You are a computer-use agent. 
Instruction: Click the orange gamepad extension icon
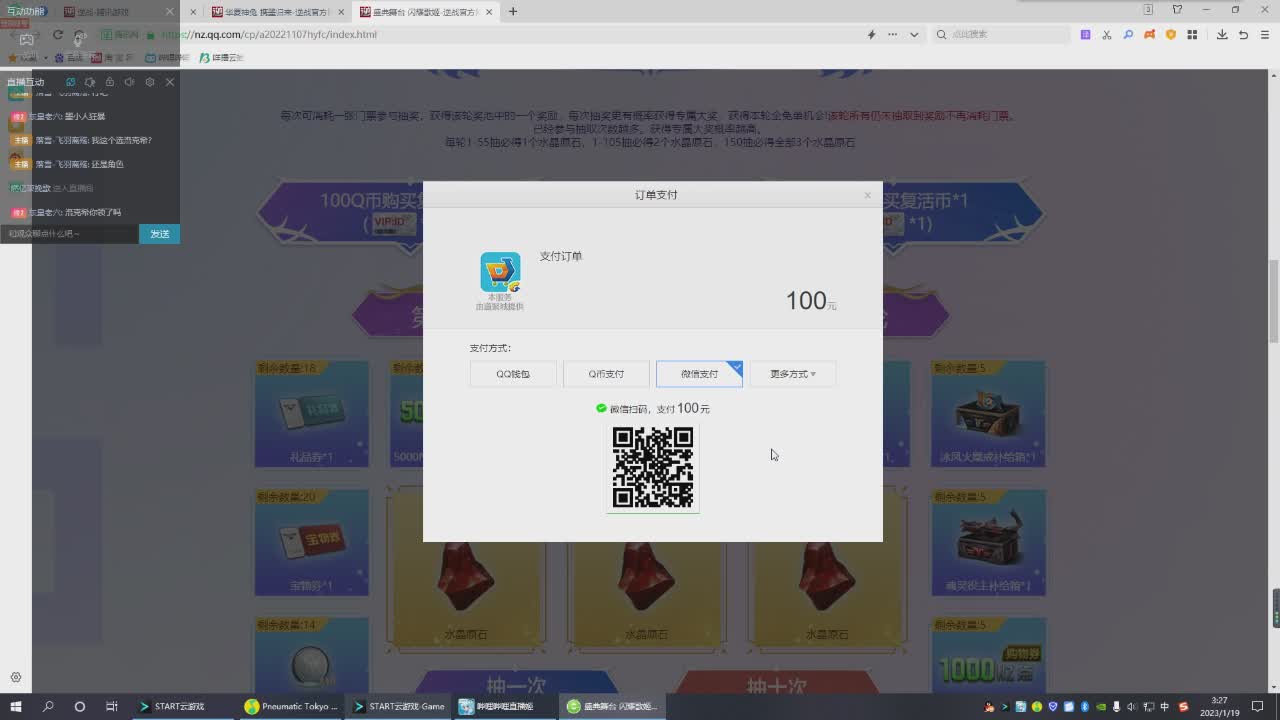(1149, 34)
